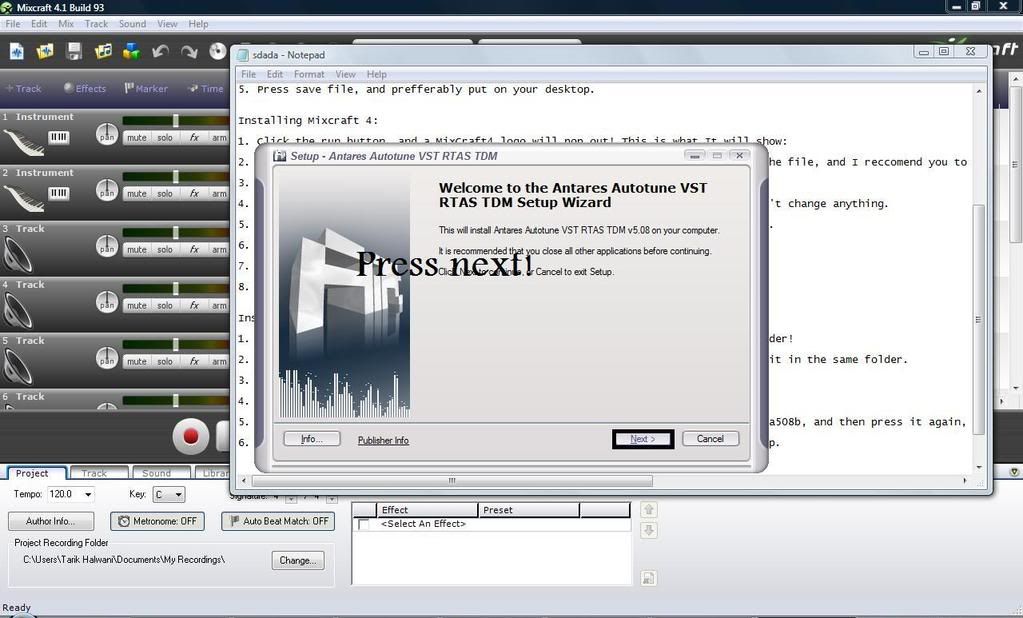Undo the last action via the toolbar arrow
This screenshot has width=1023, height=618.
tap(160, 51)
